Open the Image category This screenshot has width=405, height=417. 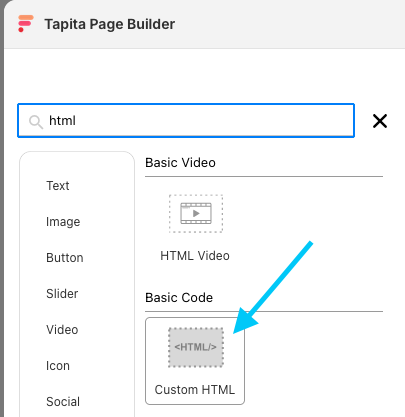click(x=63, y=222)
